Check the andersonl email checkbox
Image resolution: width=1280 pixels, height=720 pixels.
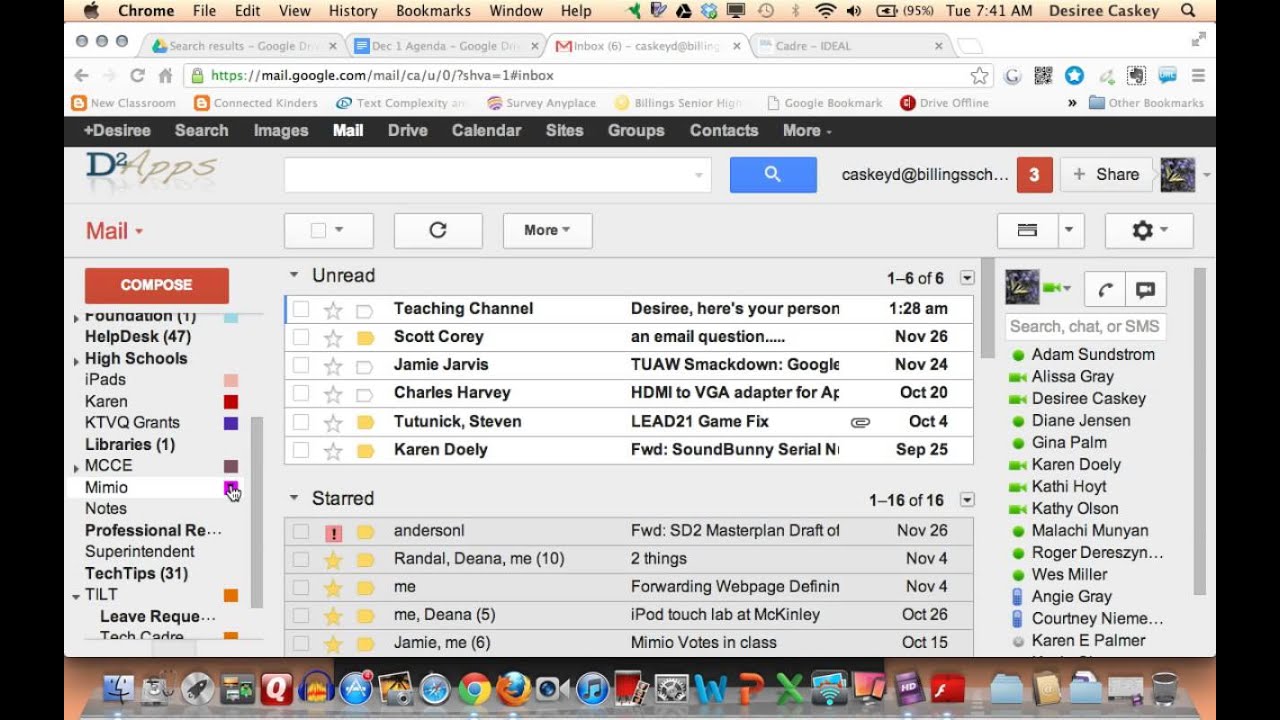(301, 532)
